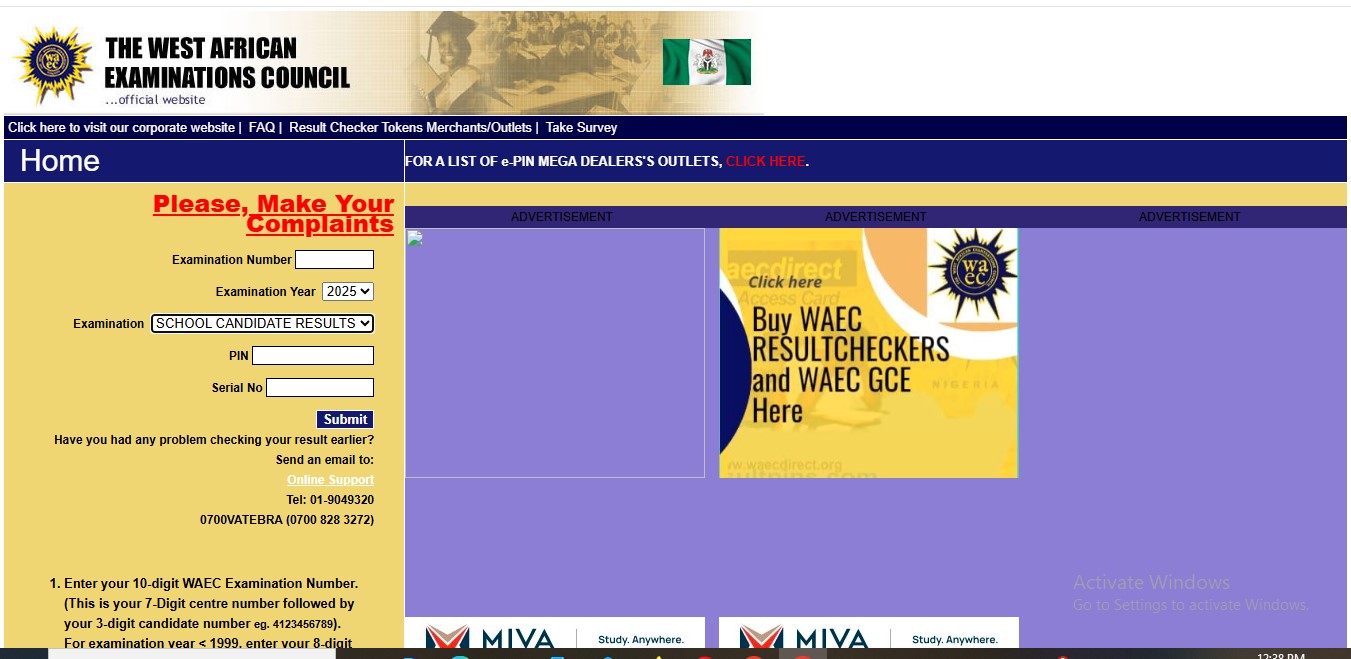
Task: Click the Nigerian flag image
Action: pyautogui.click(x=706, y=61)
